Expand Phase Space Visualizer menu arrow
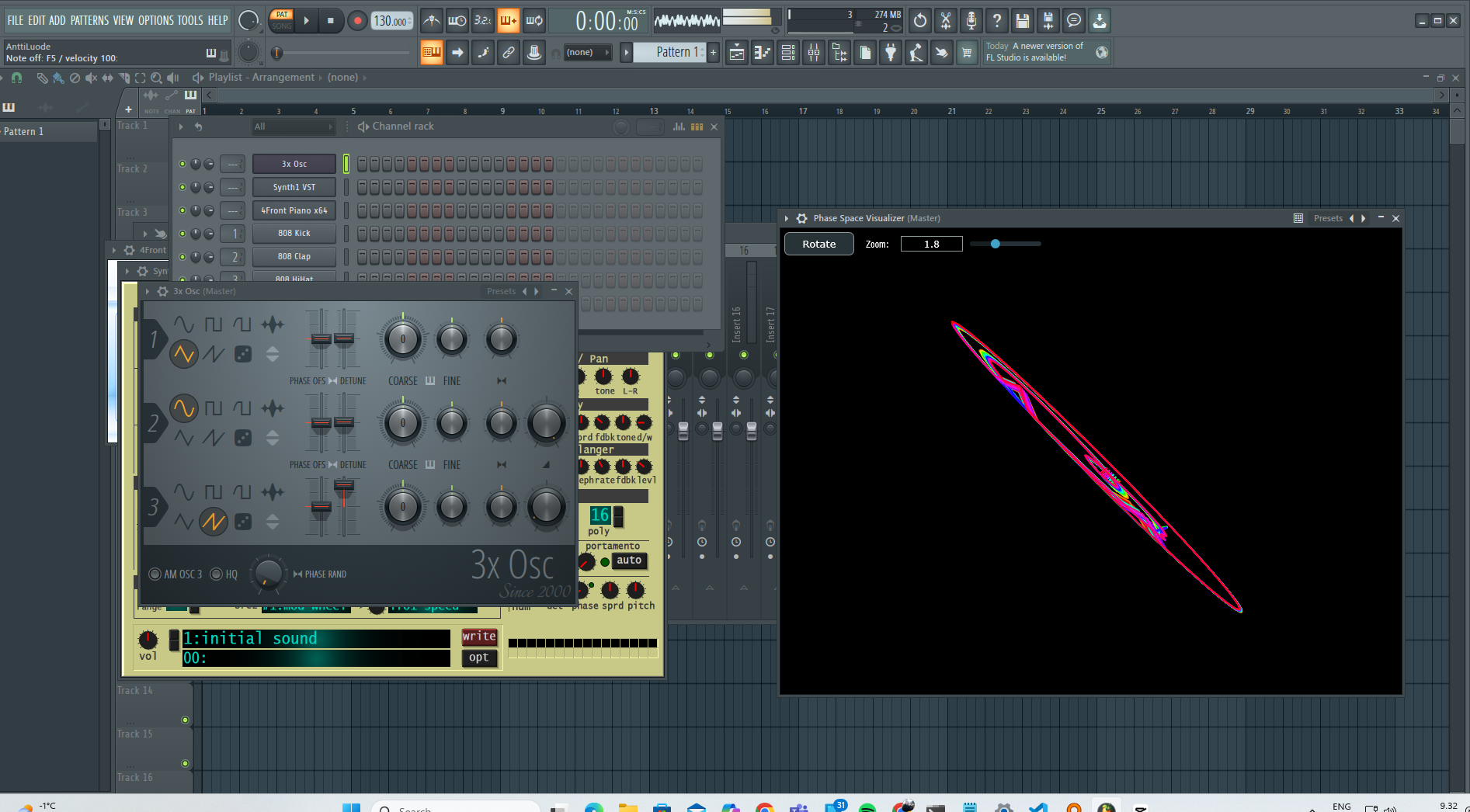Screen dimensions: 1470x812 coord(787,219)
